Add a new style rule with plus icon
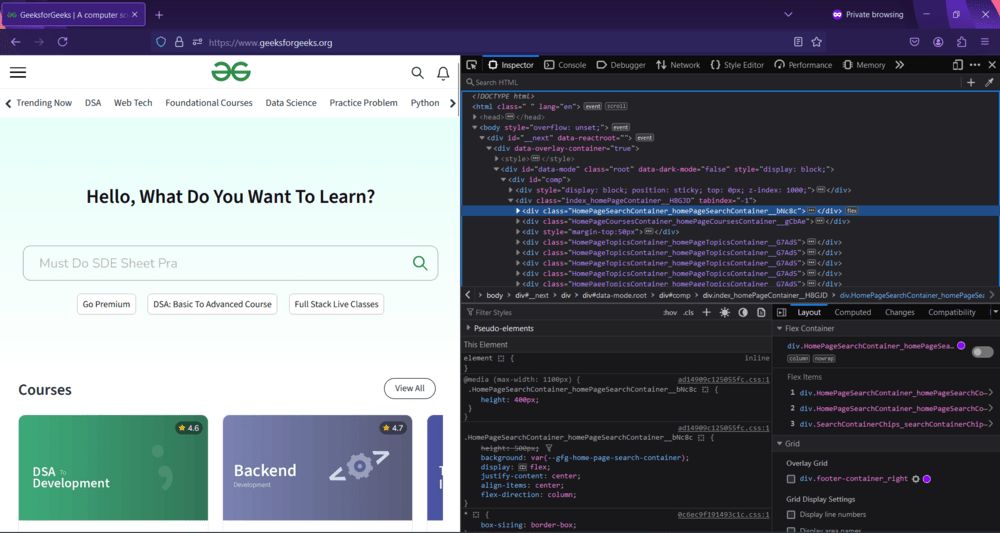 tap(706, 312)
